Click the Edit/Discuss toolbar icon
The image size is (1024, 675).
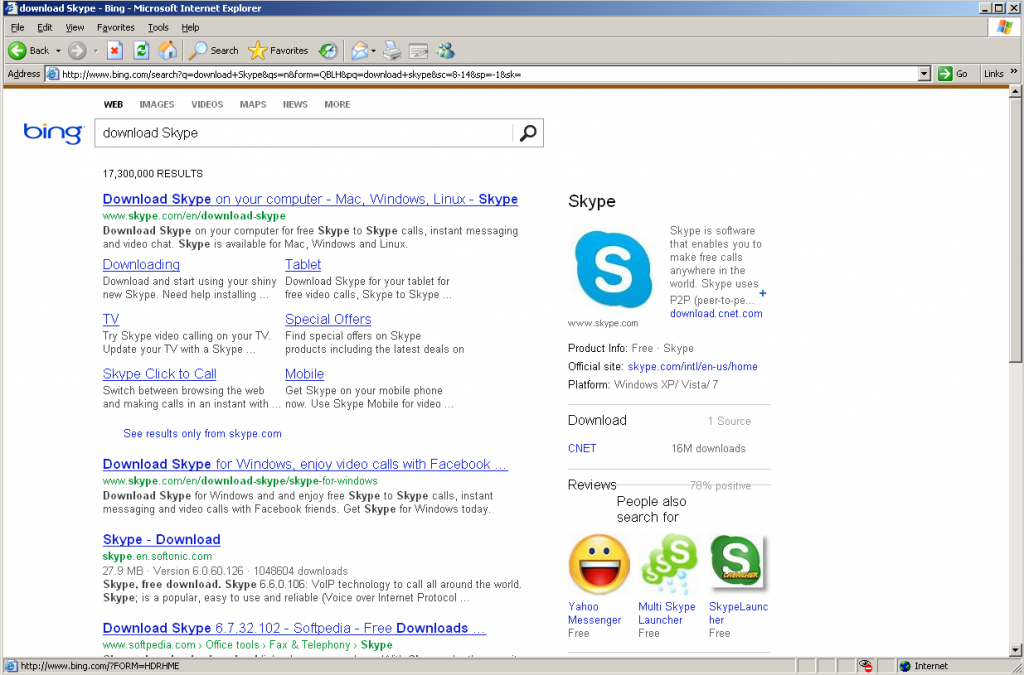click(x=418, y=50)
